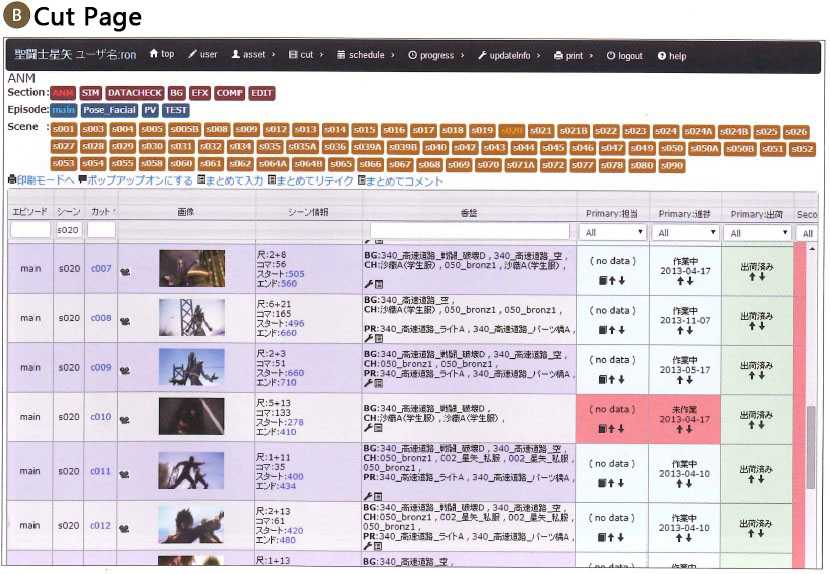Click the camera icon in c007 row

pyautogui.click(x=125, y=272)
